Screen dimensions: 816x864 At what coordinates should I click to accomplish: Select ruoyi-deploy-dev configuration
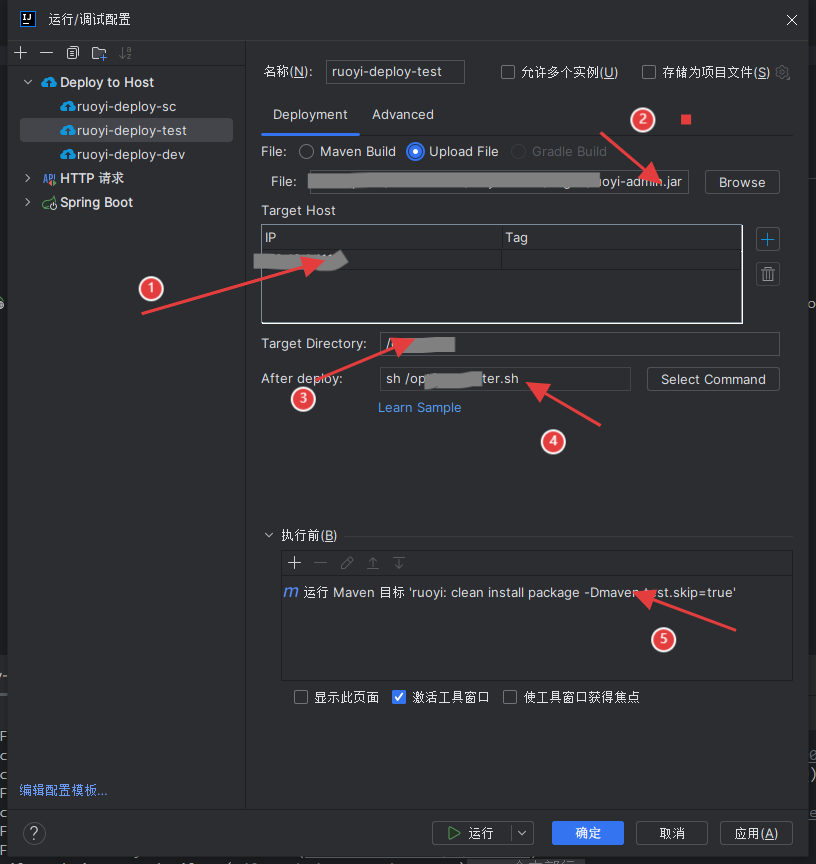tap(130, 154)
